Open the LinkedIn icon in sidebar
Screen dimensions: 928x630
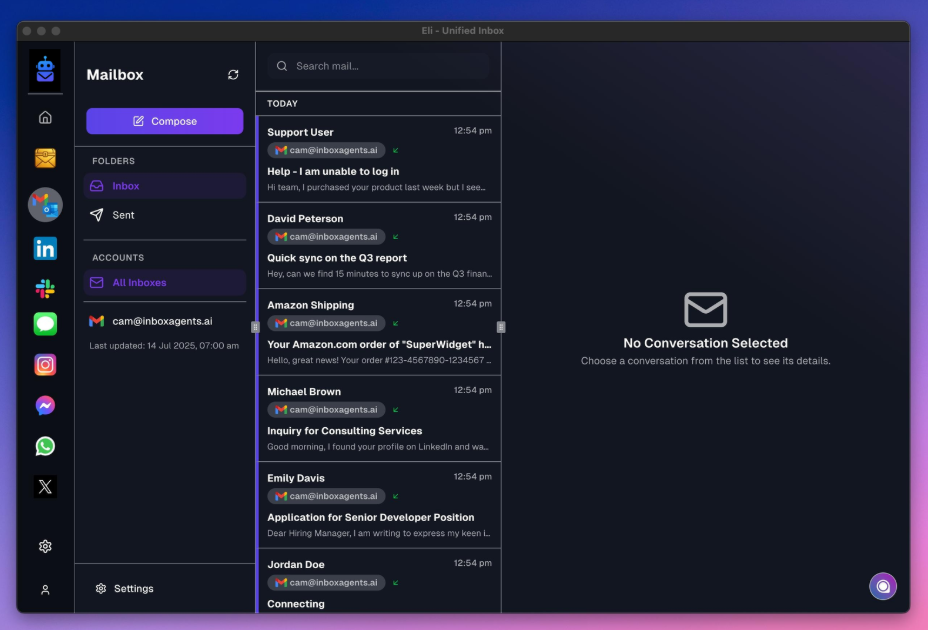point(45,249)
